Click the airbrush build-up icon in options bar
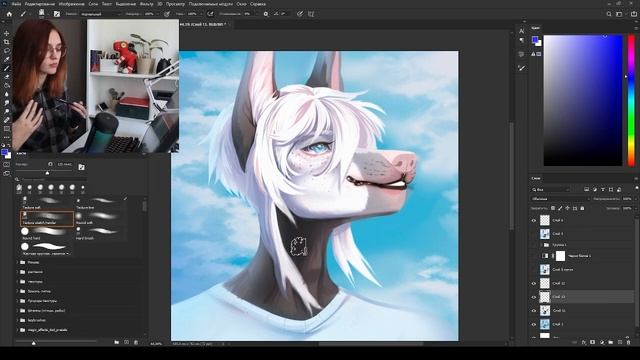This screenshot has width=640, height=360. click(x=210, y=14)
